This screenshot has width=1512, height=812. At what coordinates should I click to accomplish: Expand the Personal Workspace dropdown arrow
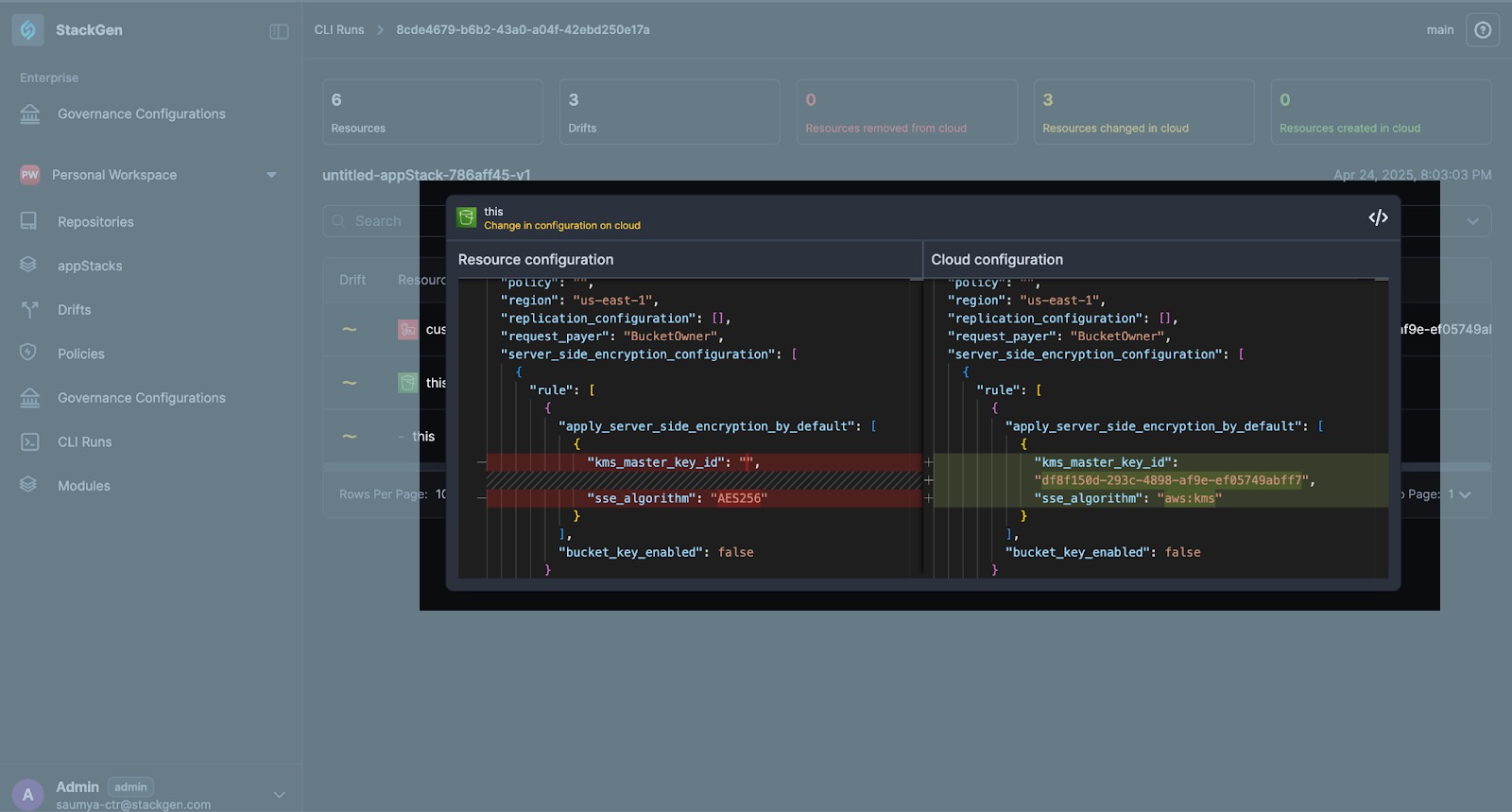(272, 175)
